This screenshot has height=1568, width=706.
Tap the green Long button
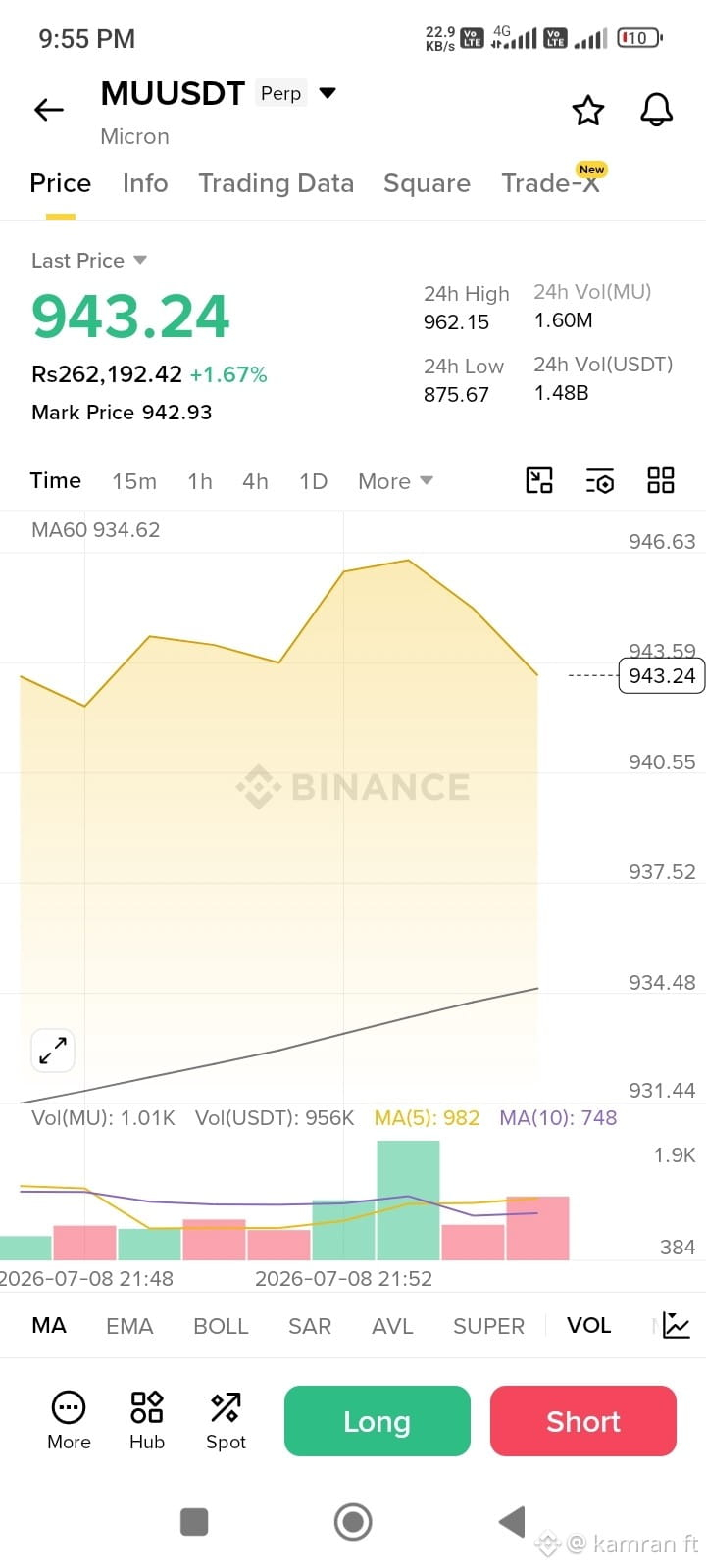378,1421
